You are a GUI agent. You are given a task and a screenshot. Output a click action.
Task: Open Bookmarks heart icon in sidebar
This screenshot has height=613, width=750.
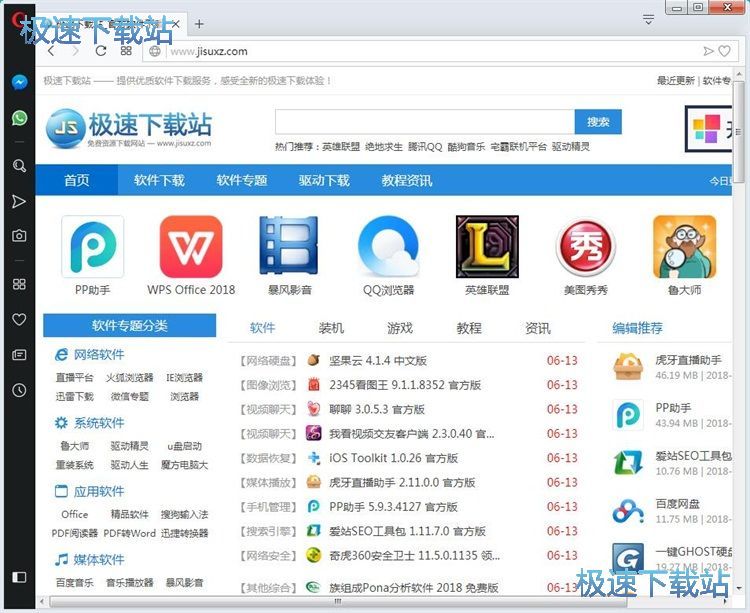point(19,320)
